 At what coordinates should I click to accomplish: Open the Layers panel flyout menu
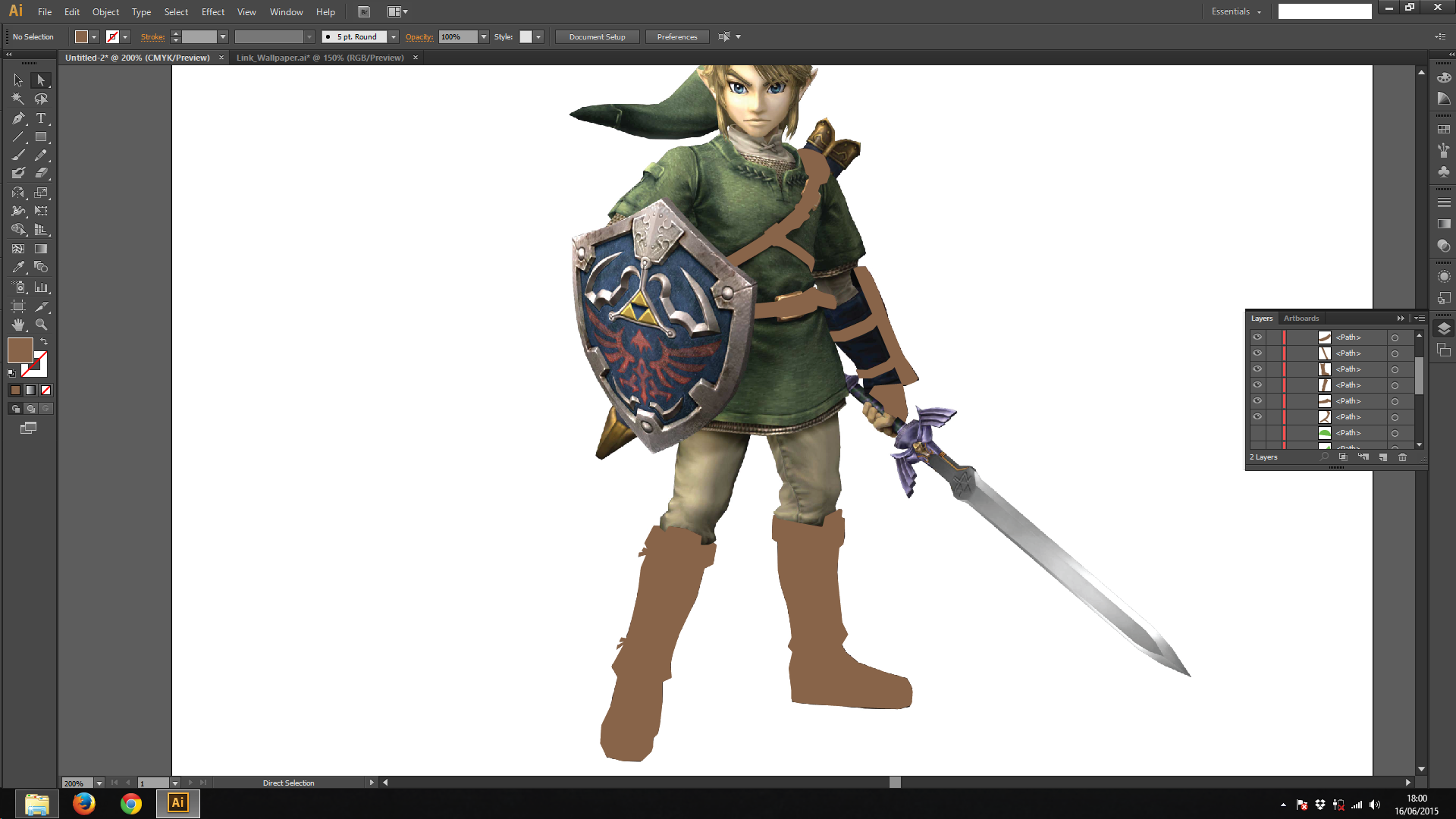click(x=1420, y=318)
